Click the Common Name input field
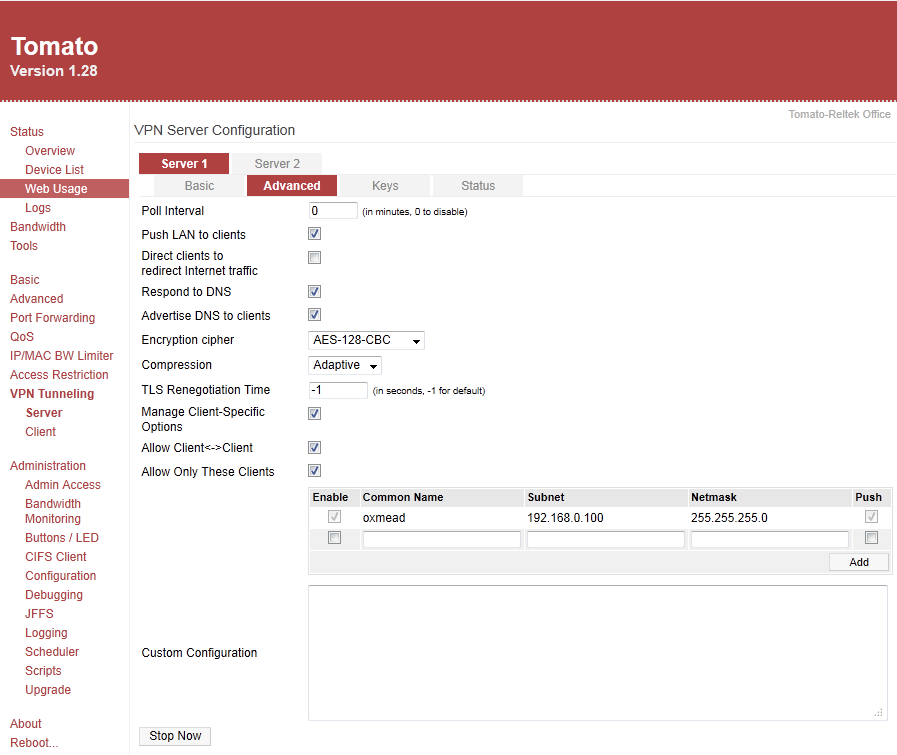 [x=442, y=539]
